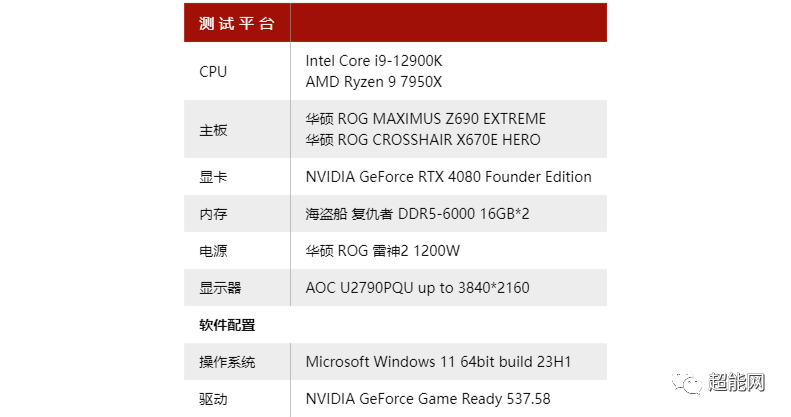
Task: Click ROG MAXIMUS Z690 EXTREME entry
Action: click(x=426, y=119)
